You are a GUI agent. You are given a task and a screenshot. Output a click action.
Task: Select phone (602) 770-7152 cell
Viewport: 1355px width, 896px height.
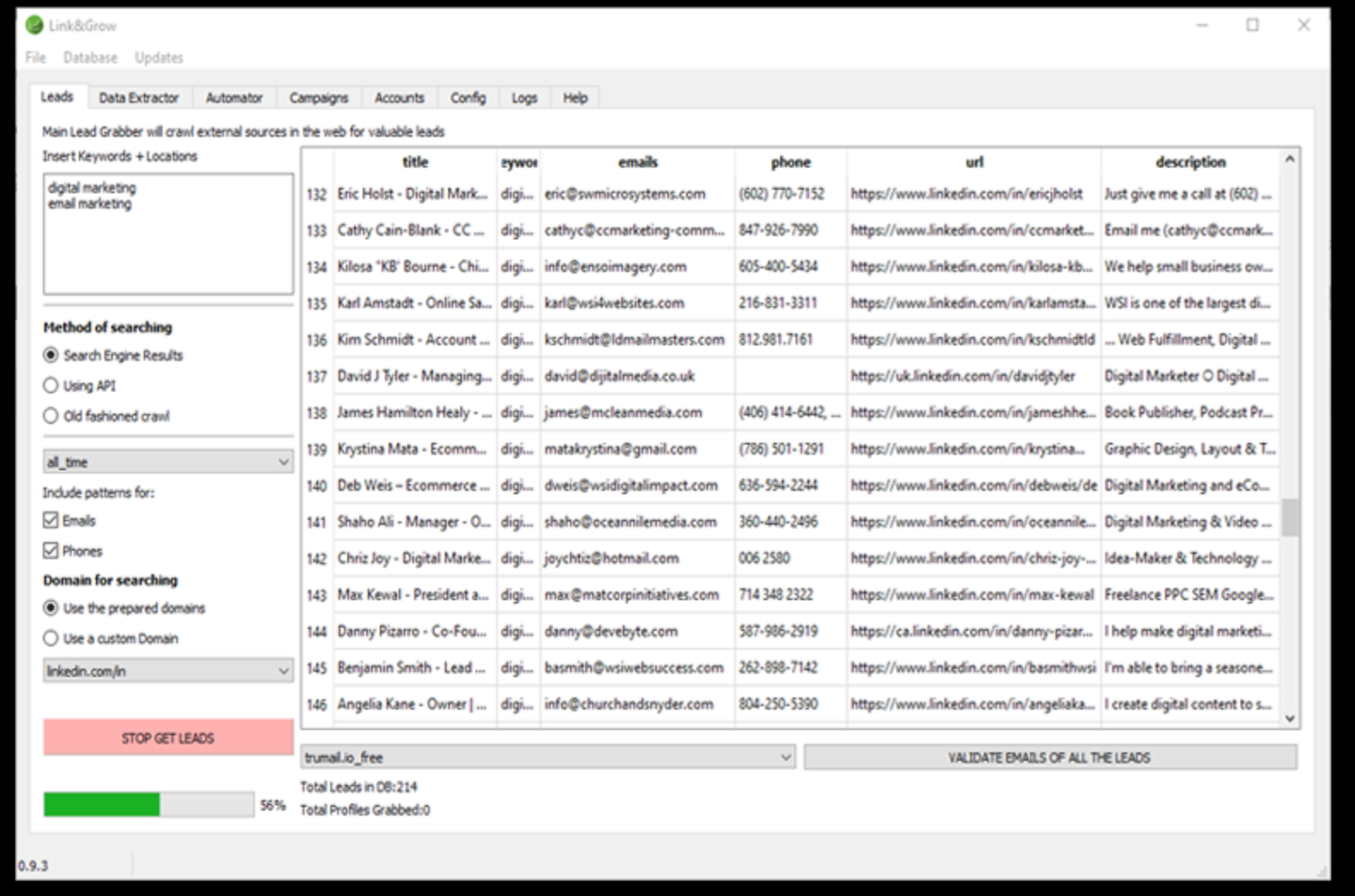click(x=790, y=194)
